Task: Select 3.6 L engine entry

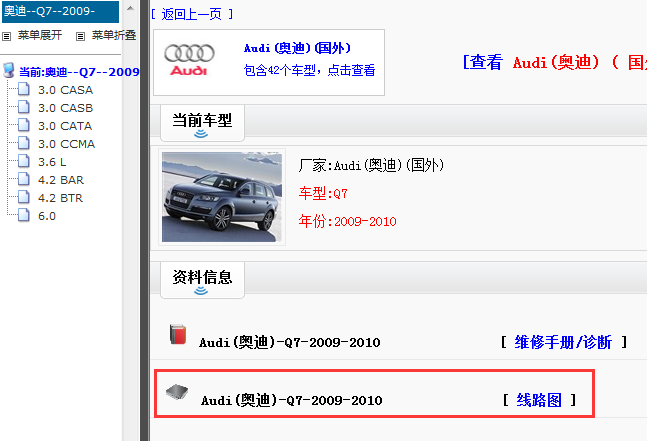Action: 52,162
